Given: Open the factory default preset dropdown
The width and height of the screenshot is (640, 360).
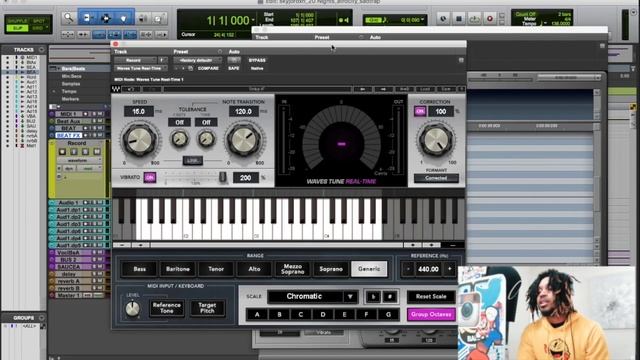Looking at the screenshot, I should 197,60.
